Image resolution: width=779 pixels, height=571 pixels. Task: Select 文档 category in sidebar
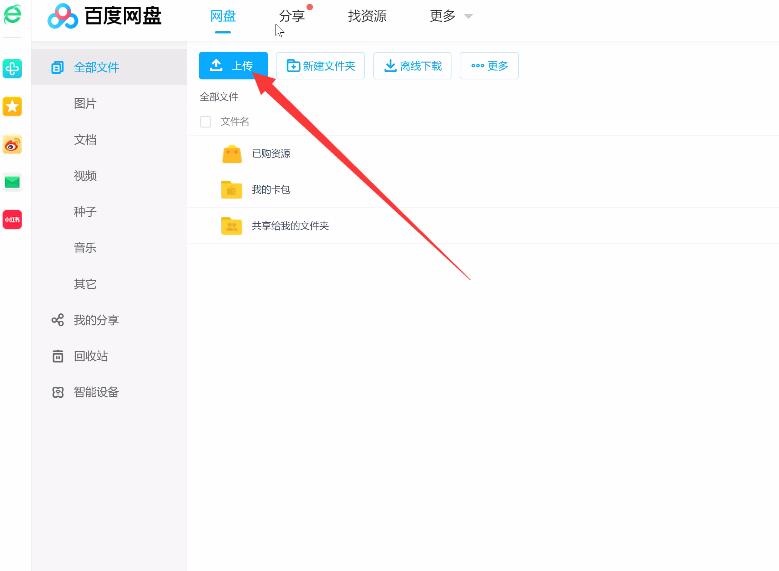point(85,140)
